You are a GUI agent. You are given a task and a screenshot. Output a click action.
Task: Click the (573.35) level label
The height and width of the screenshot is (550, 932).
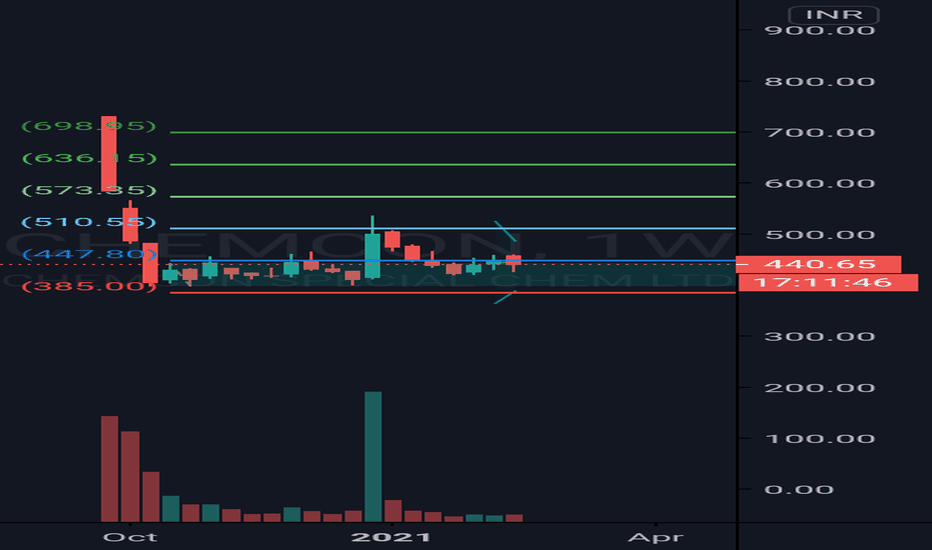coord(89,190)
